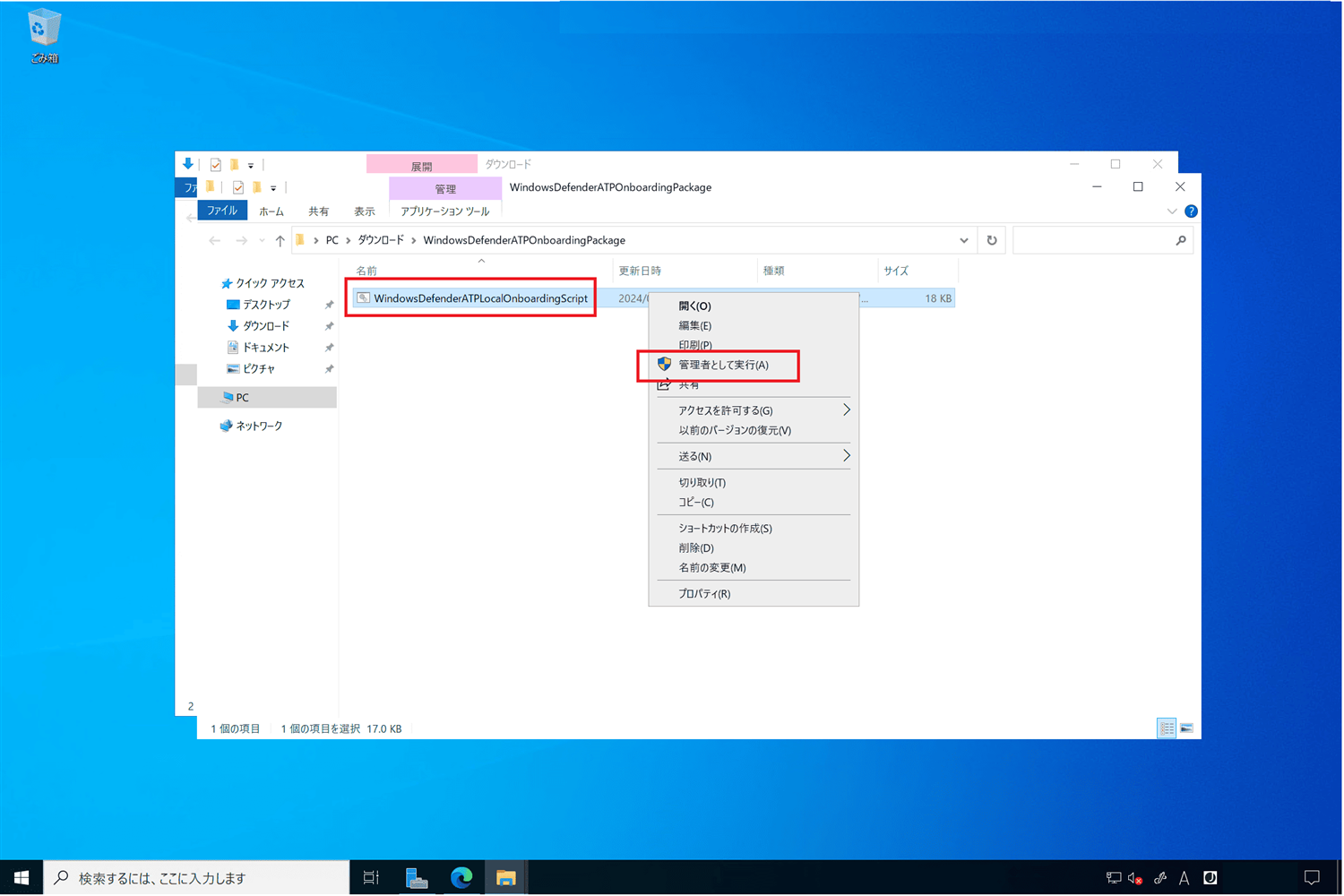The image size is (1344, 896).
Task: Click New Folder icon in front window quick toolbar
Action: [256, 188]
